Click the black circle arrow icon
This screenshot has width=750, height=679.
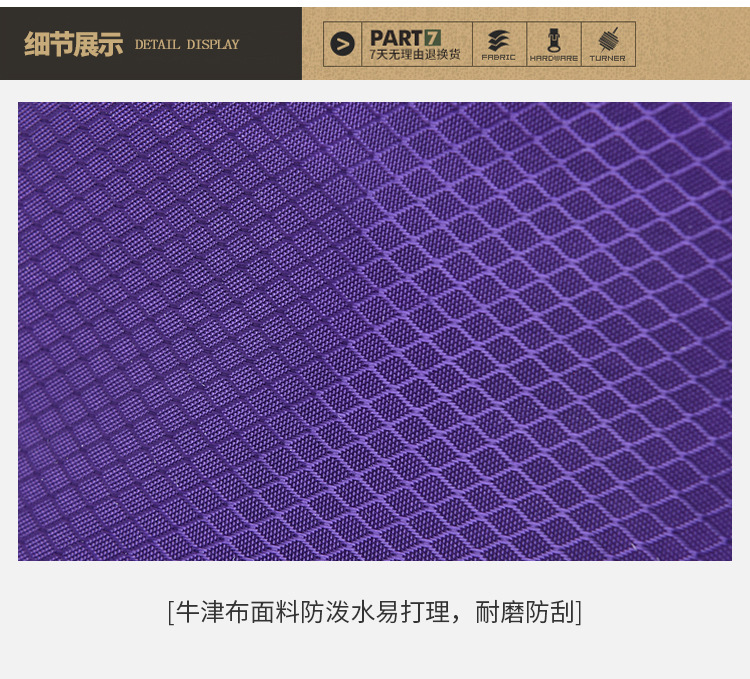[342, 44]
